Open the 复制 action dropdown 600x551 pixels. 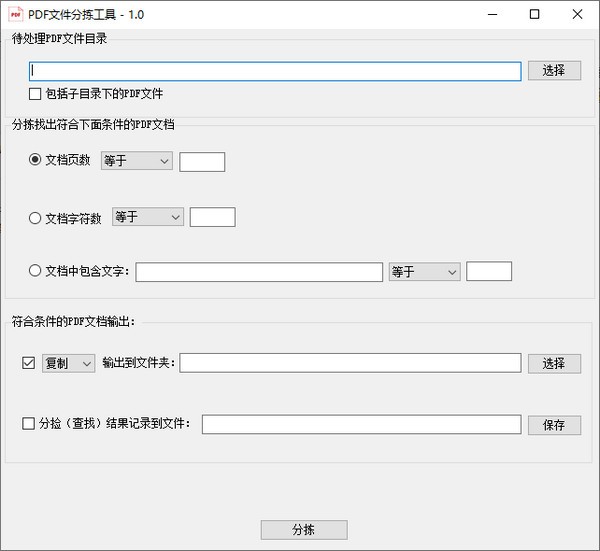point(68,363)
